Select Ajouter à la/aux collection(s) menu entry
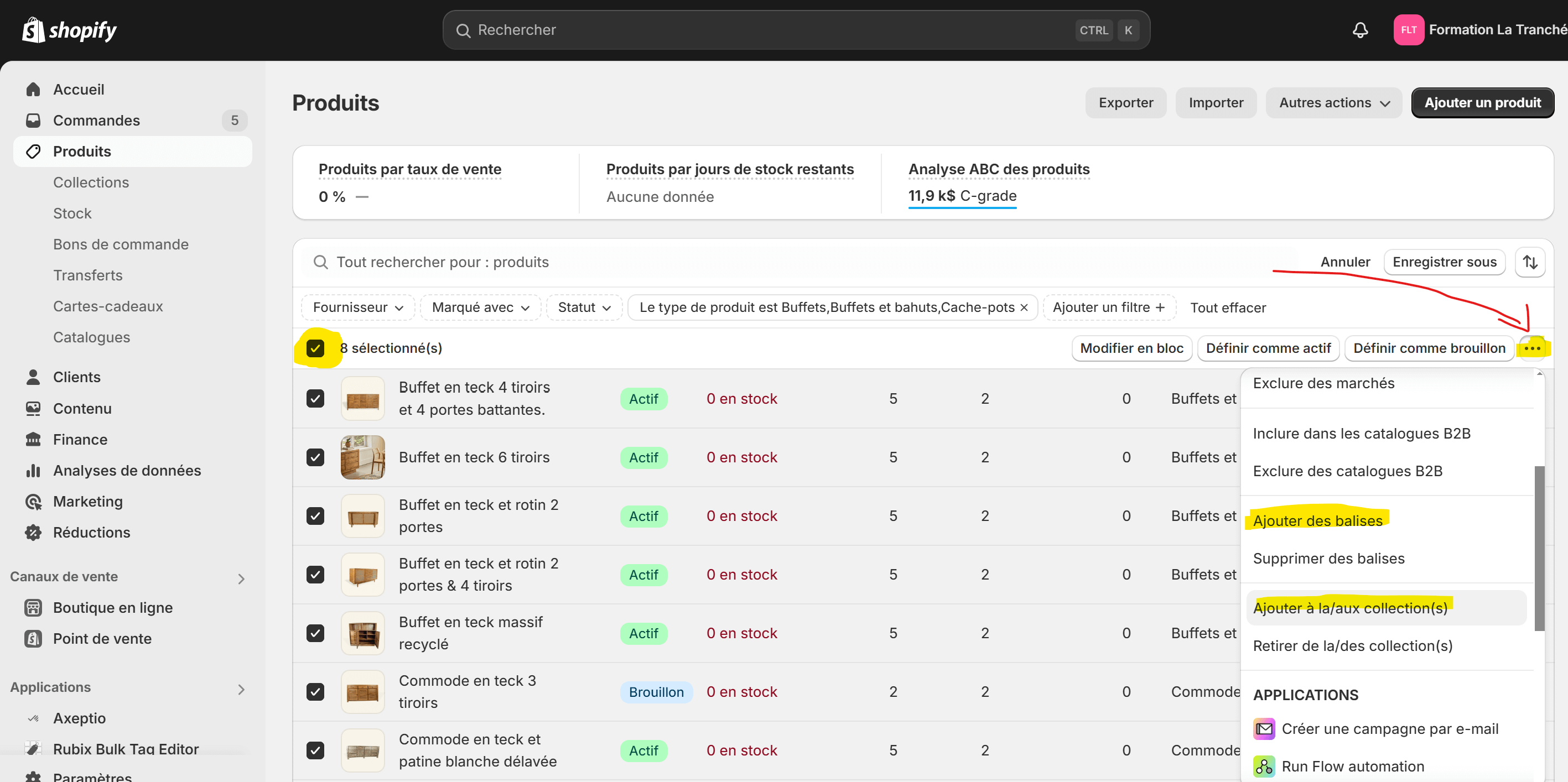The height and width of the screenshot is (782, 1568). coord(1349,607)
